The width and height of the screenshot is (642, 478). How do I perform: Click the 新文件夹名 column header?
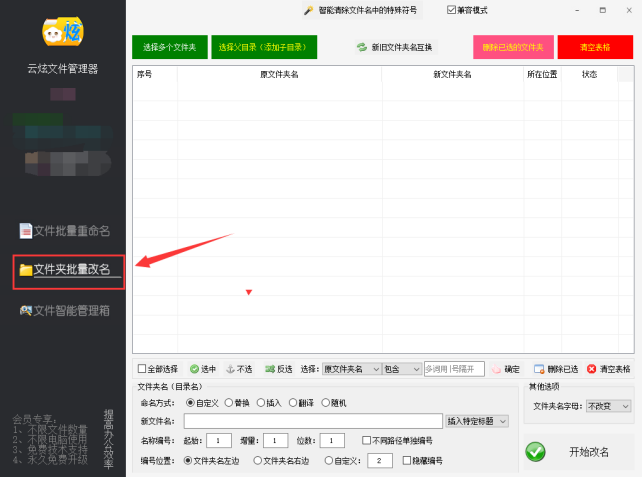(x=452, y=75)
